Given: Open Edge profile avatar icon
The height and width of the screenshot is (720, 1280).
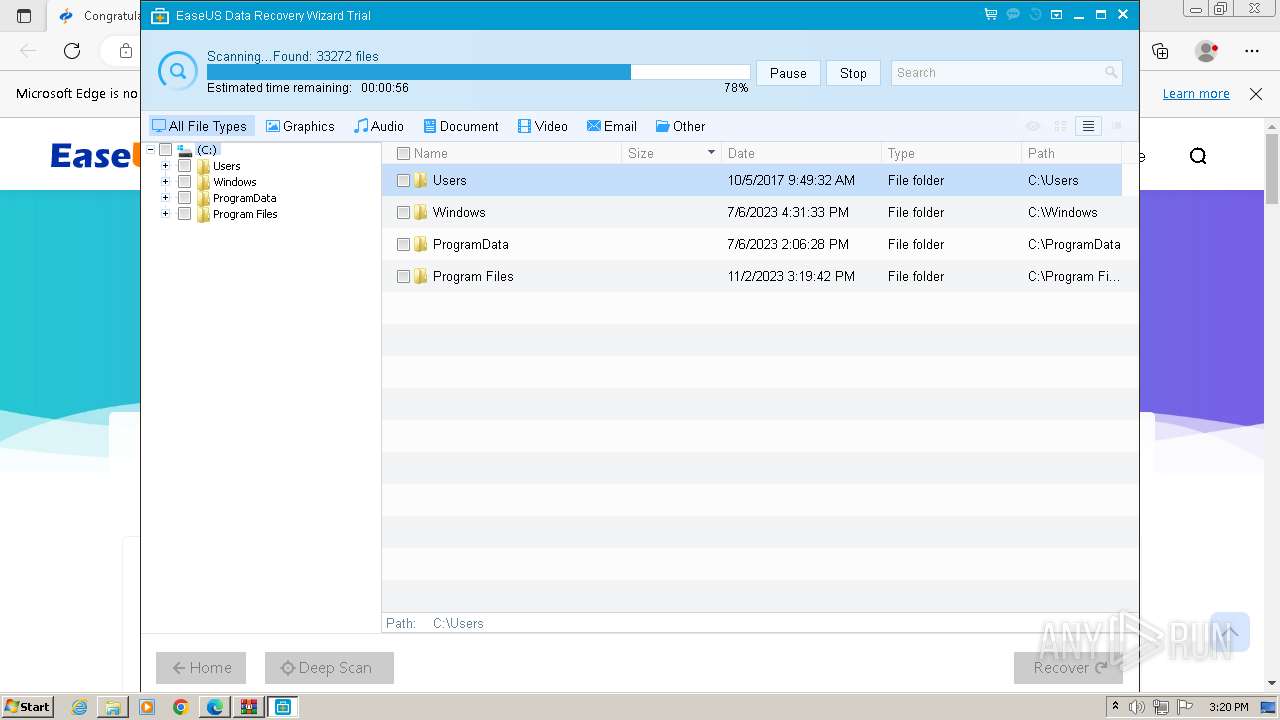Looking at the screenshot, I should [1207, 51].
